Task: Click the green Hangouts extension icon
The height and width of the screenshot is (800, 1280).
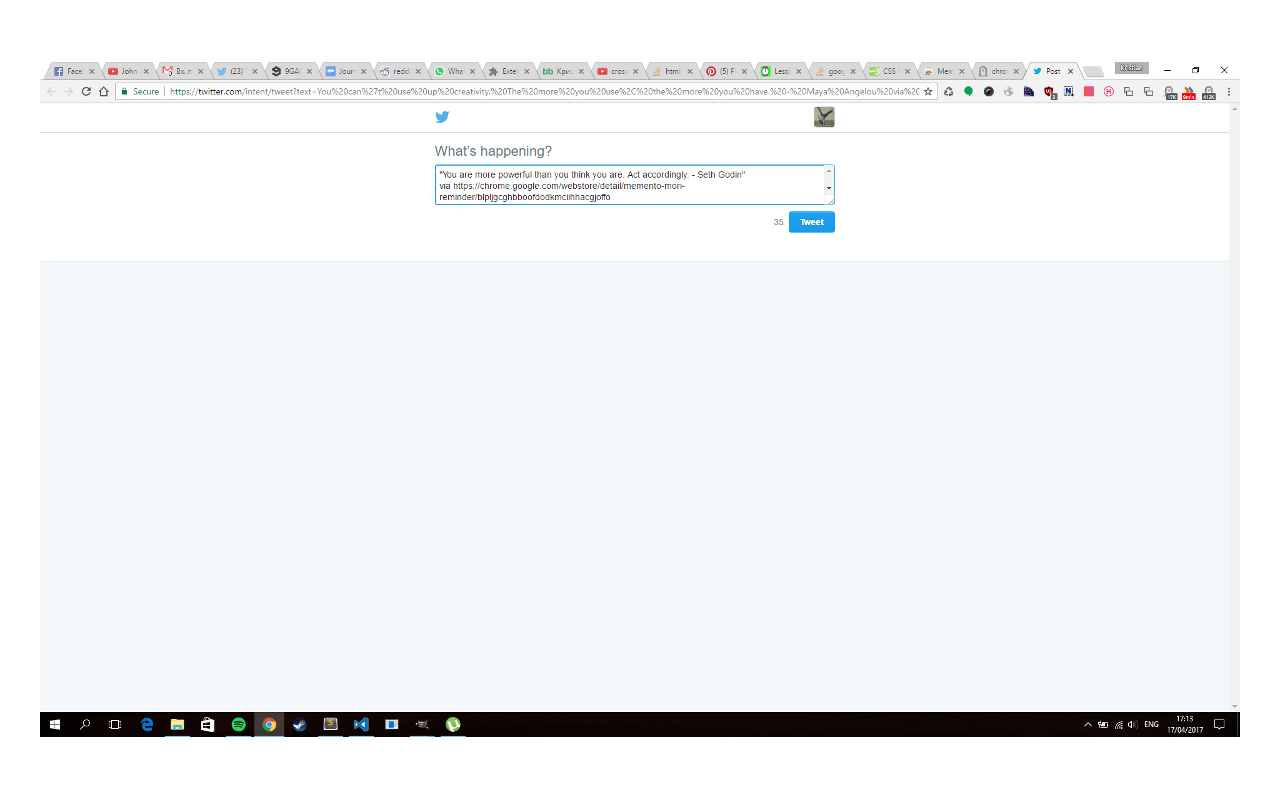Action: tap(968, 91)
